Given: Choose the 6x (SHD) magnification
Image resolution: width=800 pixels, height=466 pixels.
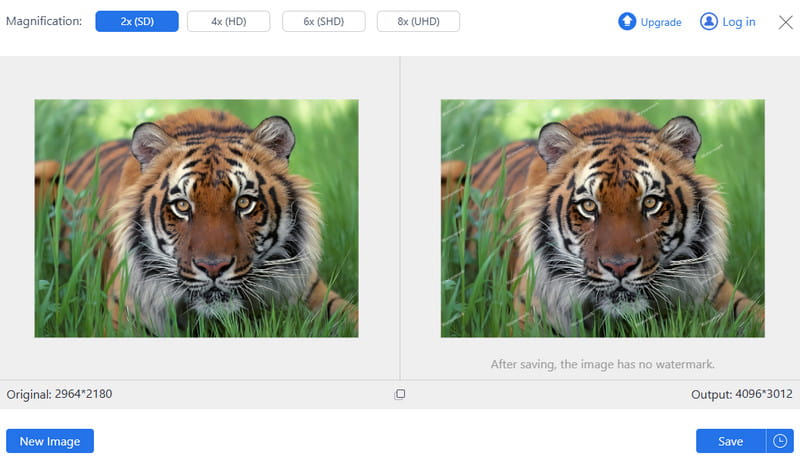Looking at the screenshot, I should coord(323,21).
